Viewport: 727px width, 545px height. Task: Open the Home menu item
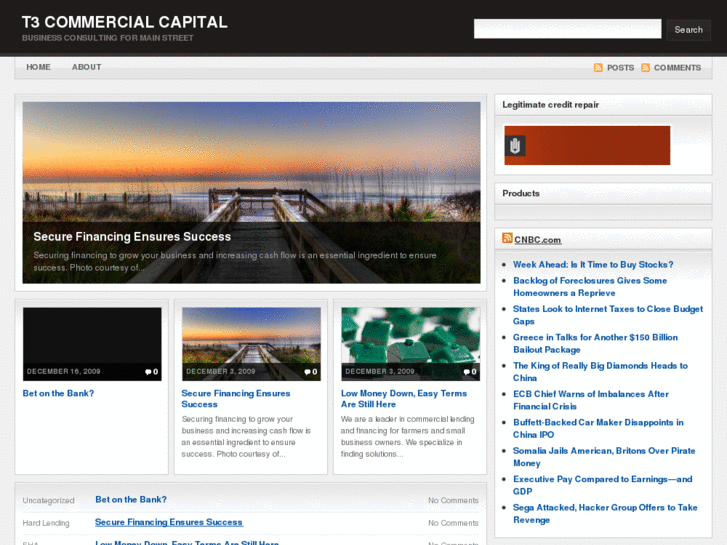[x=38, y=67]
